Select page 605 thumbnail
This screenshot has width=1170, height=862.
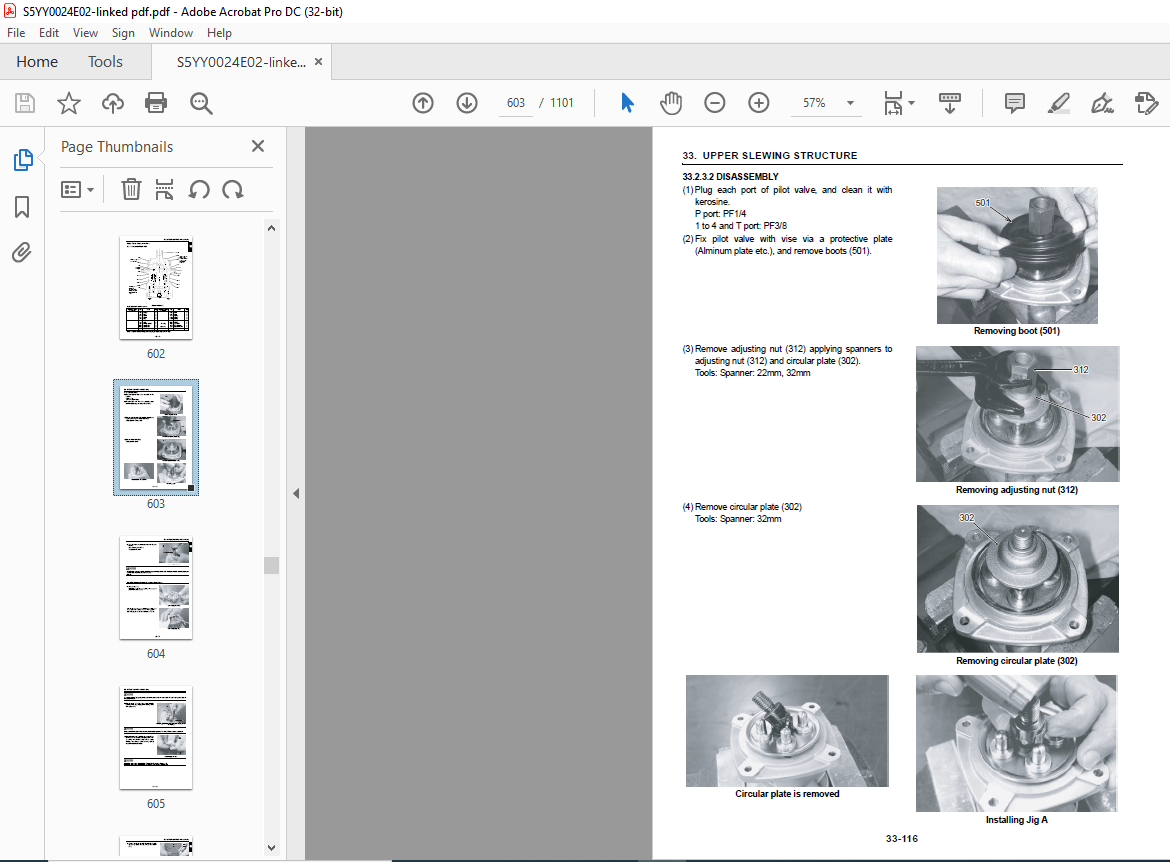tap(156, 738)
